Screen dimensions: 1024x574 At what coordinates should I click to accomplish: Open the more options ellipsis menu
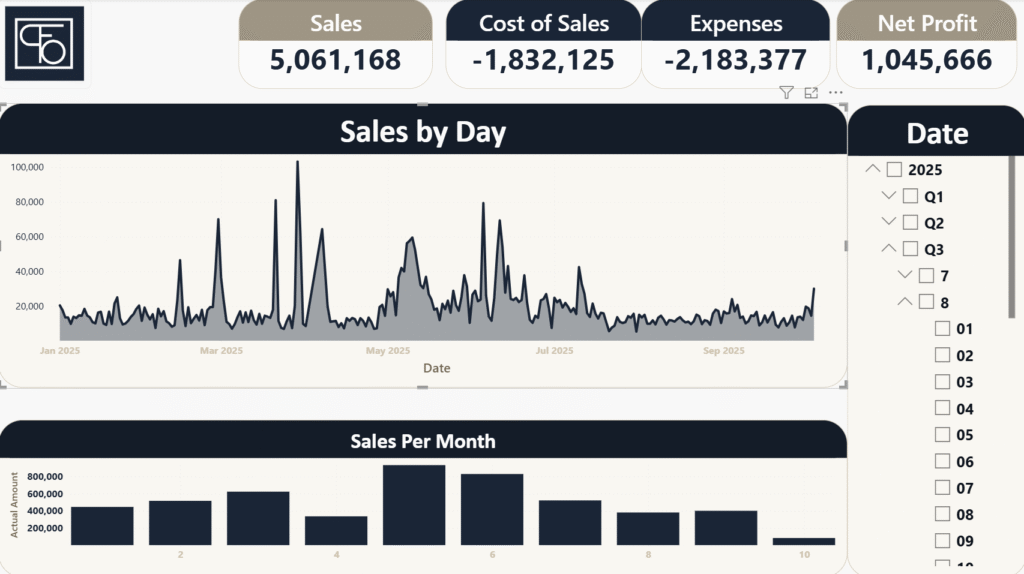pos(836,93)
